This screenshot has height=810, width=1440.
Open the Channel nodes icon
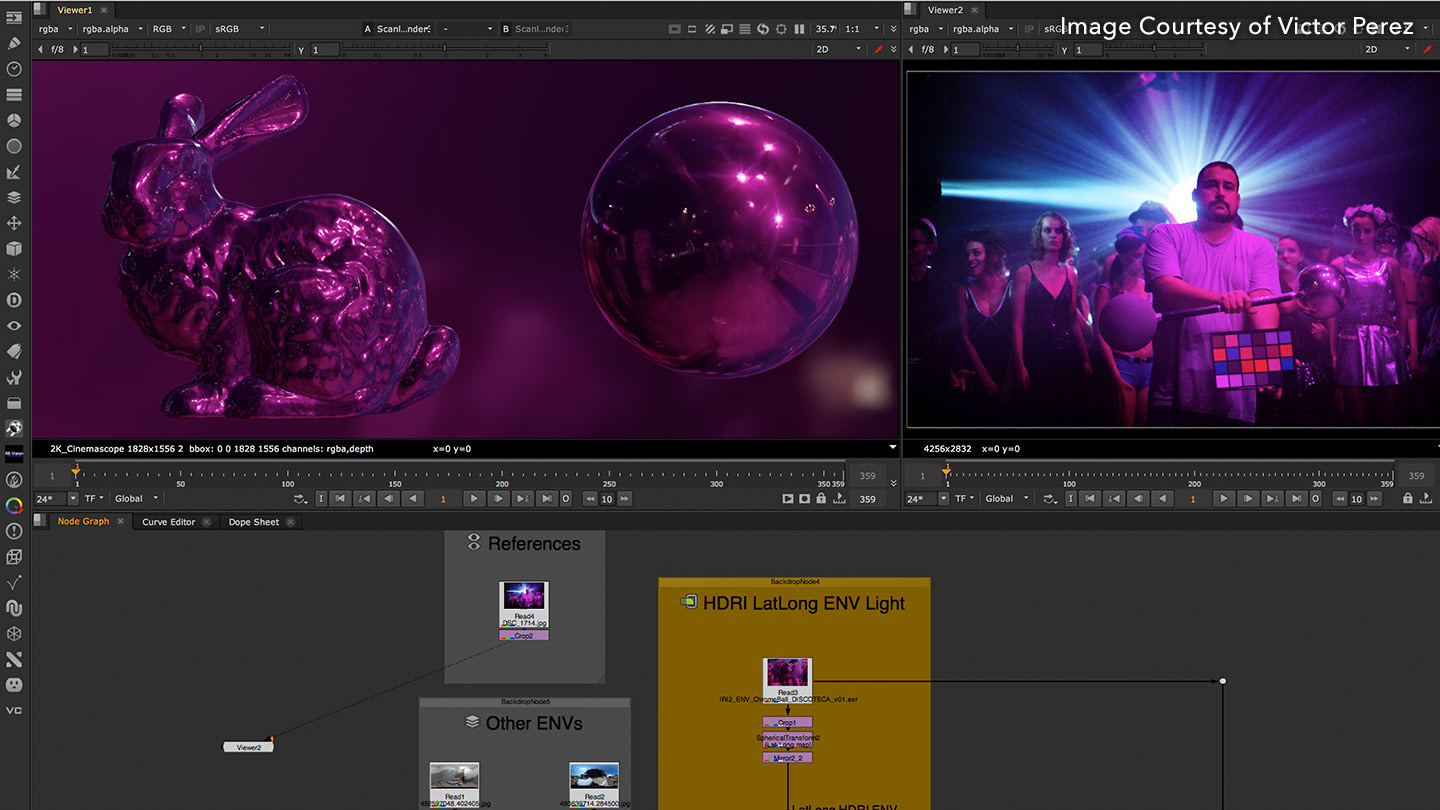[14, 95]
